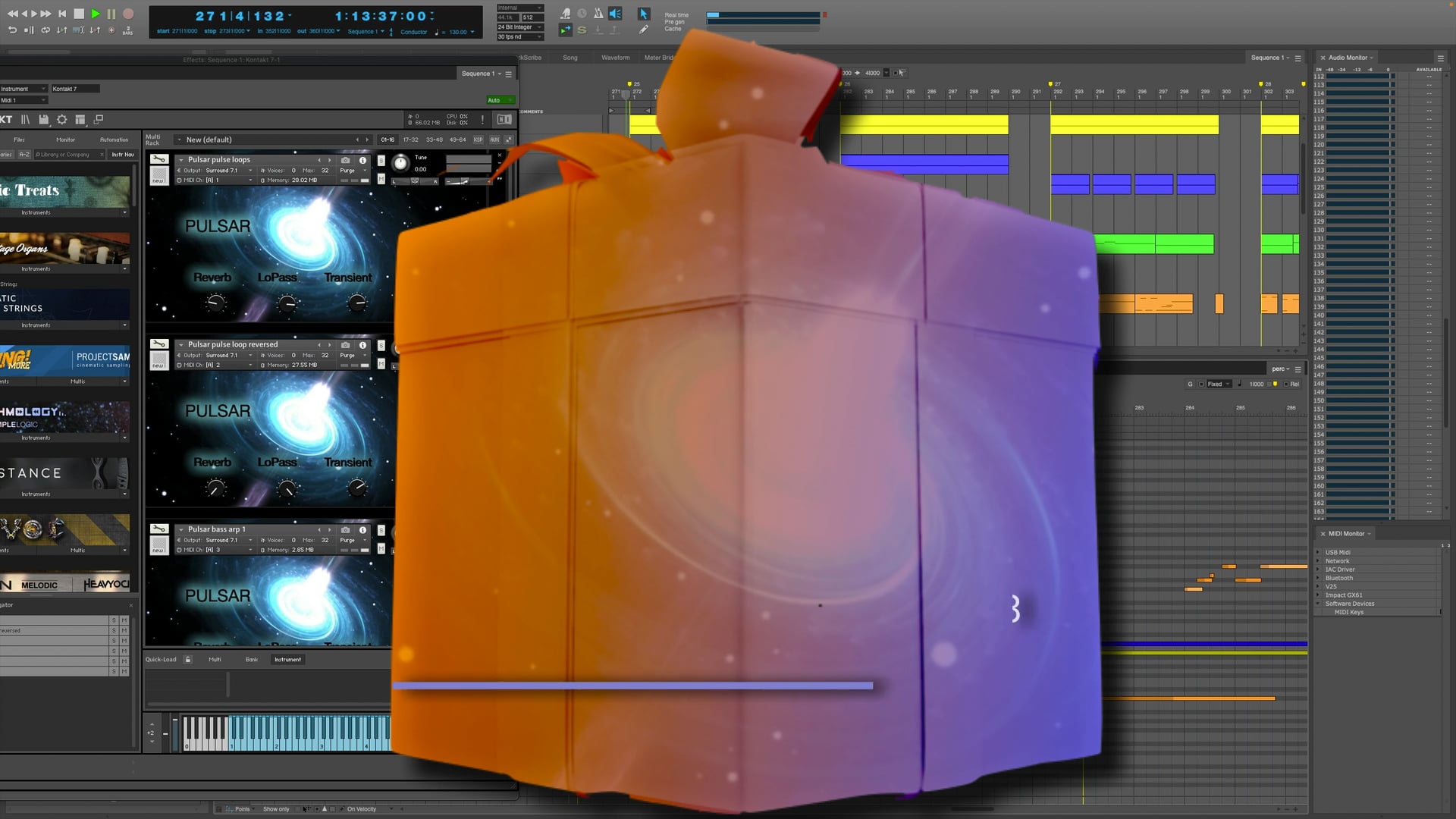Screen dimensions: 1456x819
Task: Mute the Pulsar bass arp 1 instrument
Action: click(x=381, y=548)
